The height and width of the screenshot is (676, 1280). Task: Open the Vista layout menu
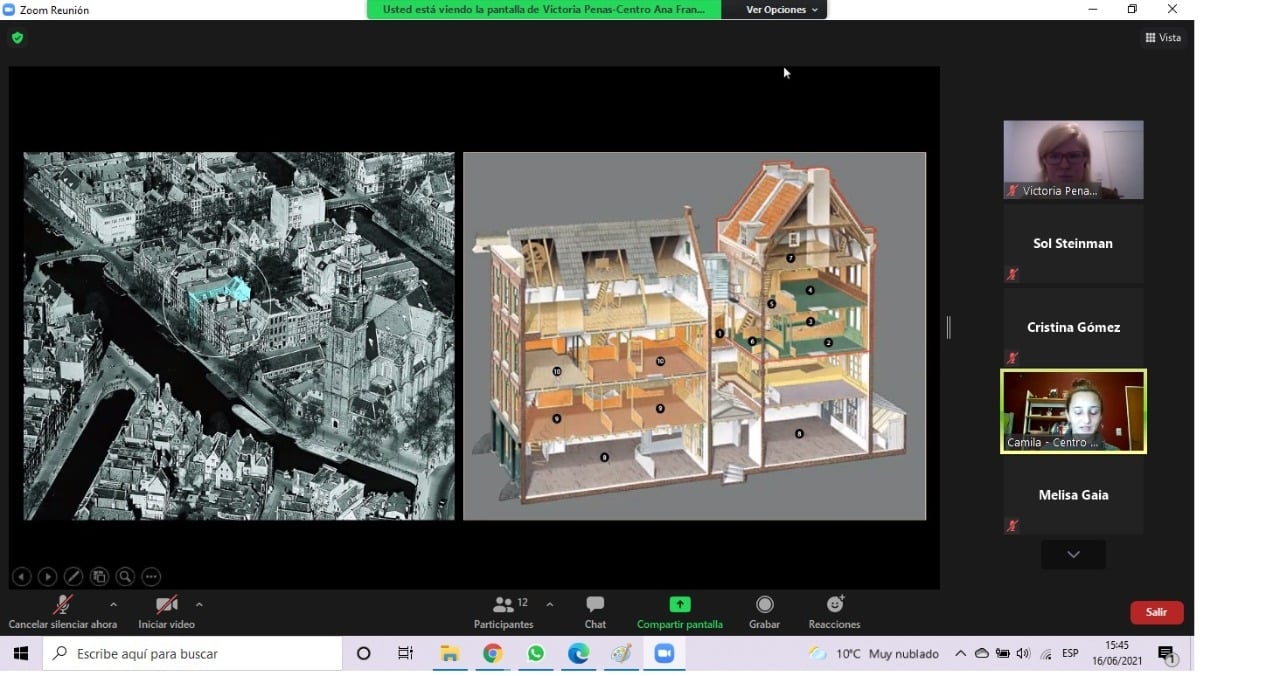coord(1163,38)
